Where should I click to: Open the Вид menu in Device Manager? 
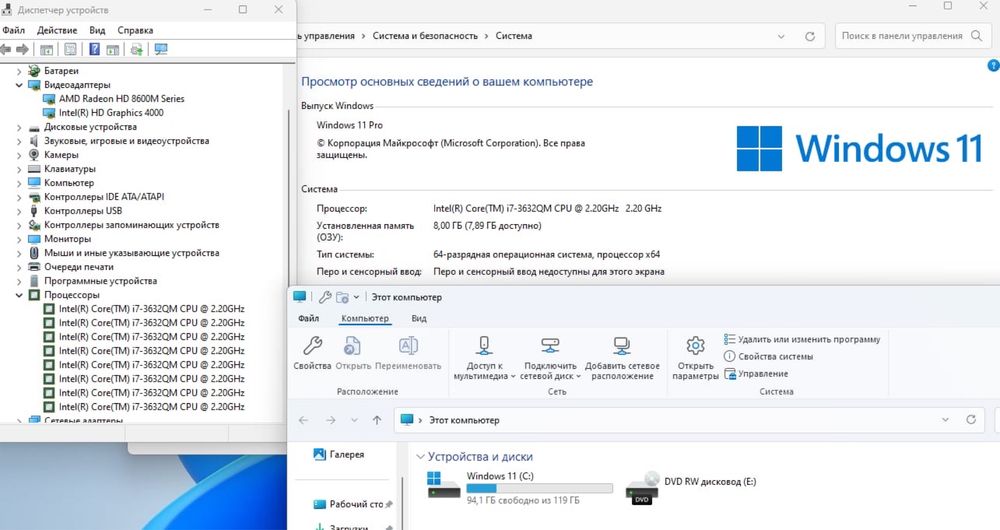coord(97,30)
